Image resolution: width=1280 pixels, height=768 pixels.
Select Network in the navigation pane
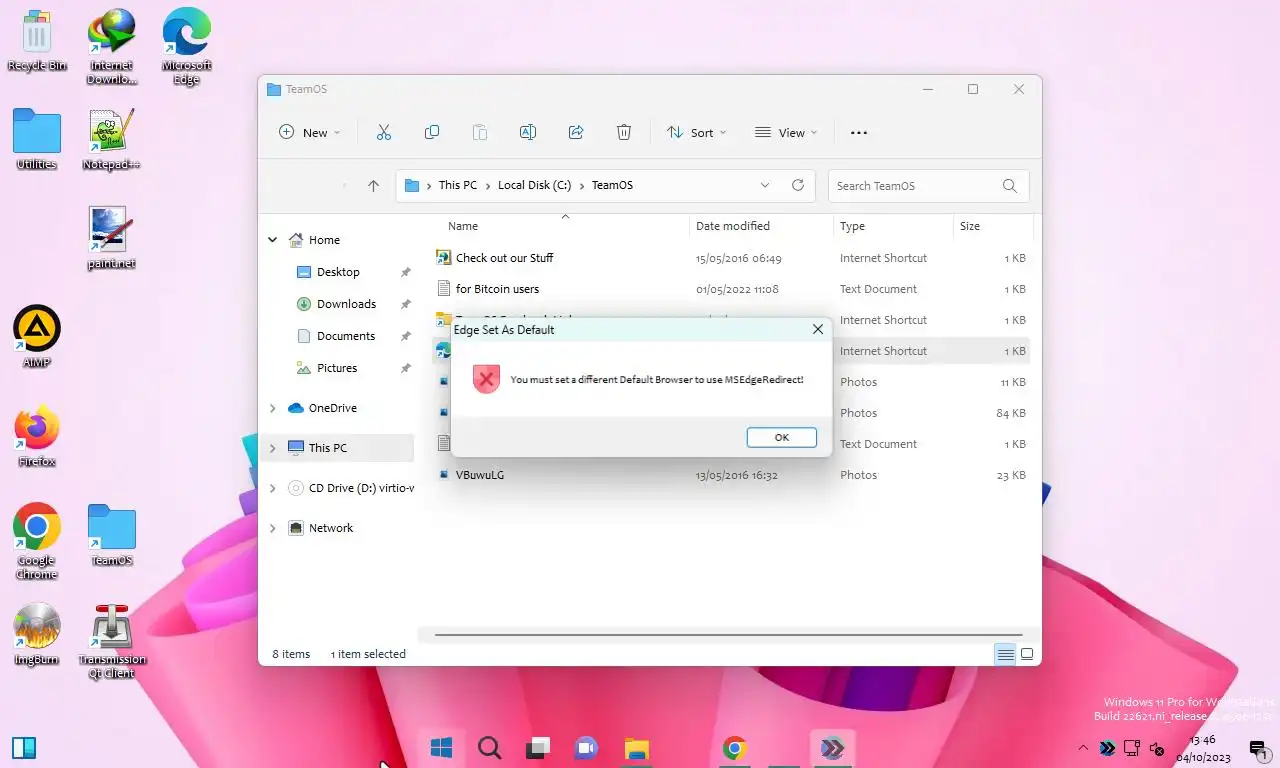331,528
